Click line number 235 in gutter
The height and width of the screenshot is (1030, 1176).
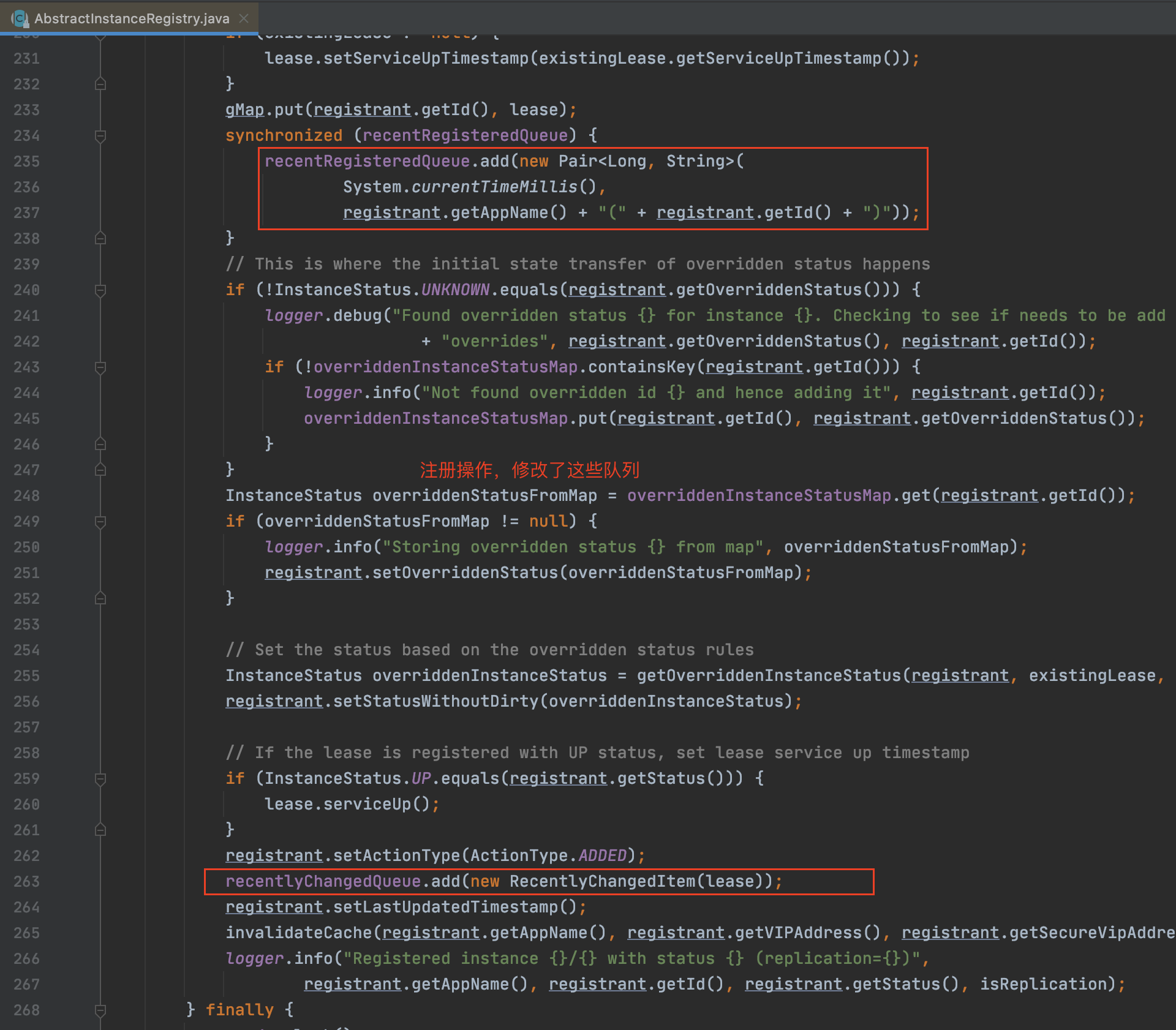tap(26, 161)
